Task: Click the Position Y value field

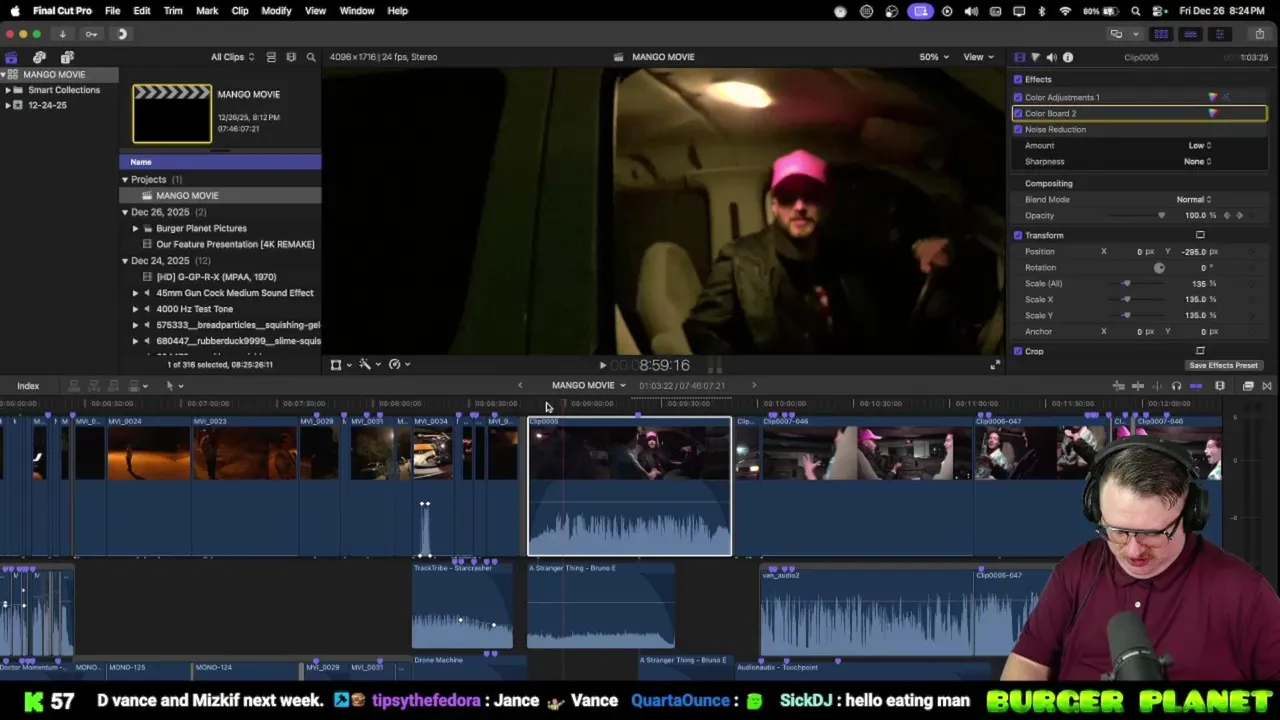Action: coord(1195,251)
